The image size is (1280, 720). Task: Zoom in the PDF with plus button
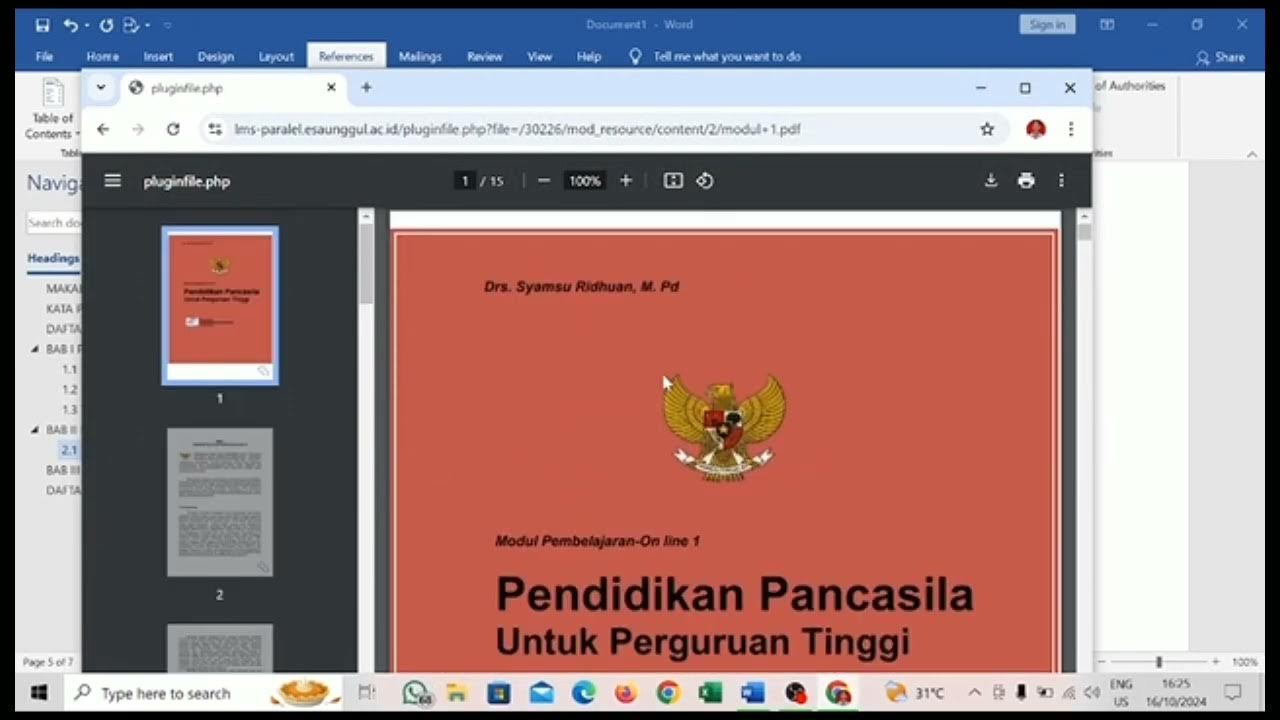coord(626,181)
